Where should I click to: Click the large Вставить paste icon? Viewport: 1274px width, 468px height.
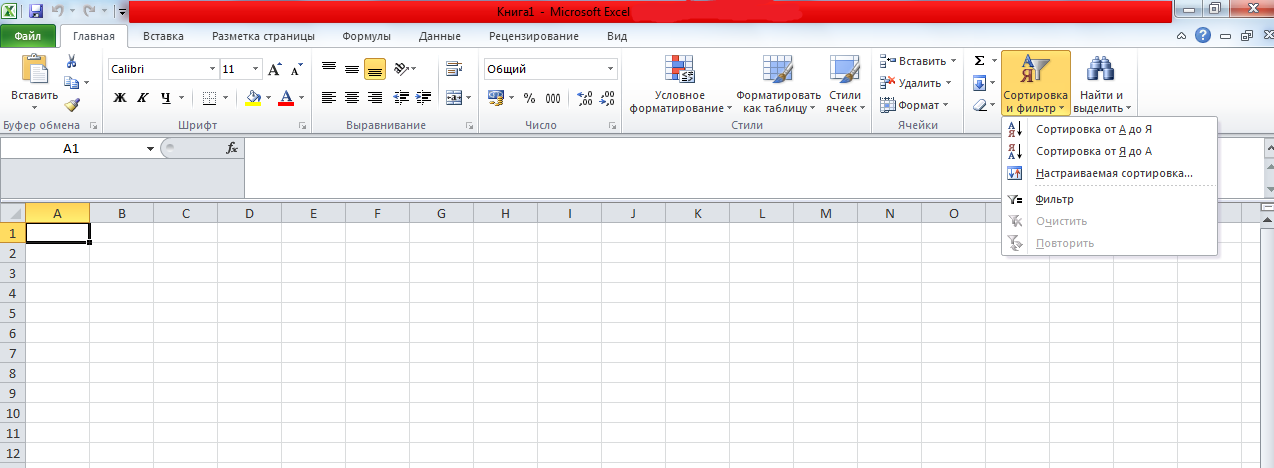pos(34,69)
